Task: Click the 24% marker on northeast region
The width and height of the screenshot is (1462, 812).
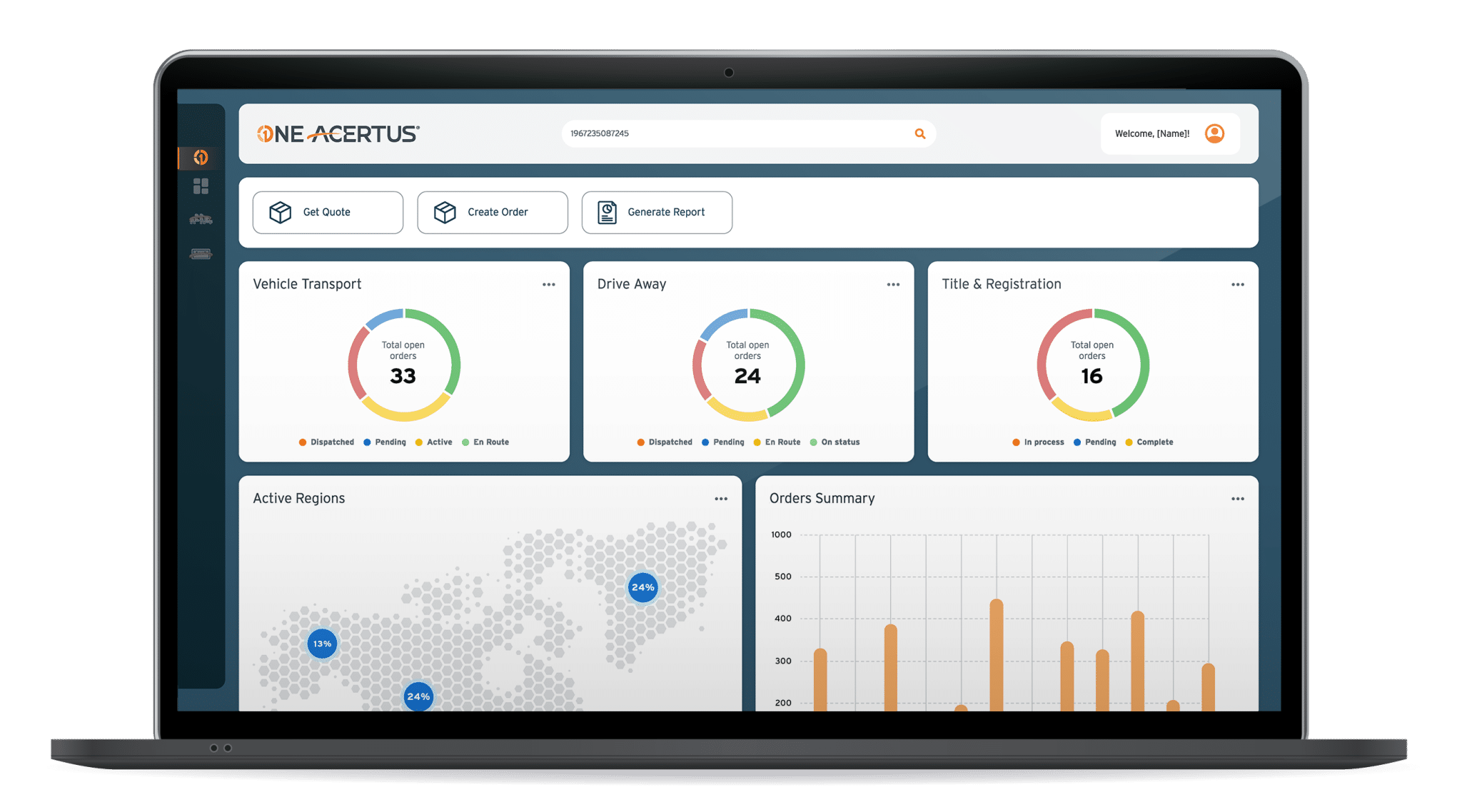Action: click(642, 587)
